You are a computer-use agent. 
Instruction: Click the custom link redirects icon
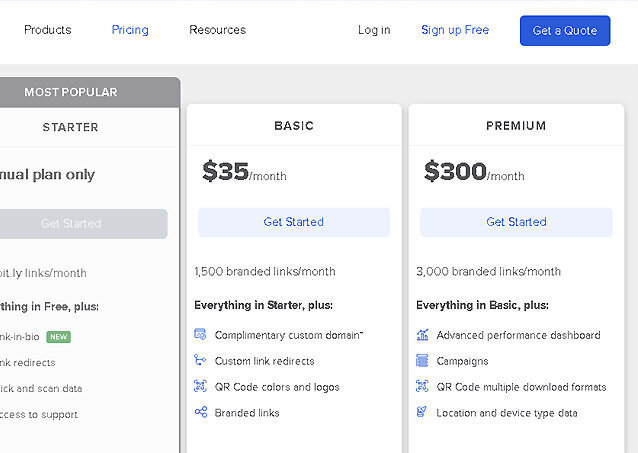click(200, 361)
